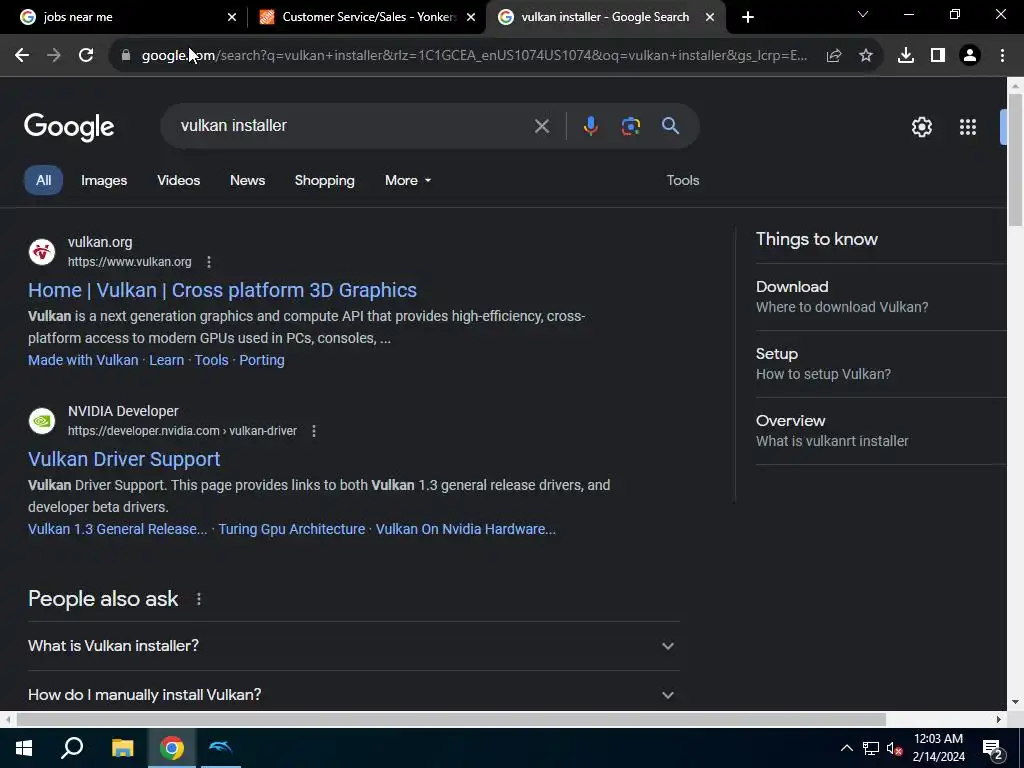Go back using browser back arrow
This screenshot has height=768, width=1024.
pos(22,56)
